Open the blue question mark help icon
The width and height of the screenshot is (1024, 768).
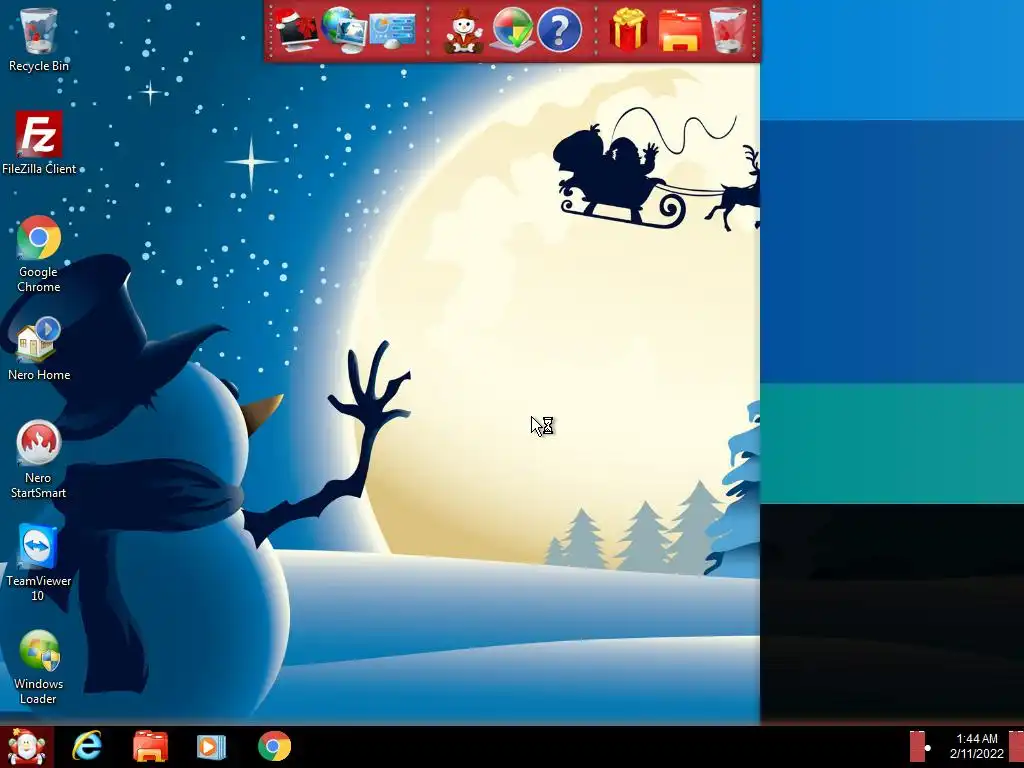click(x=560, y=30)
